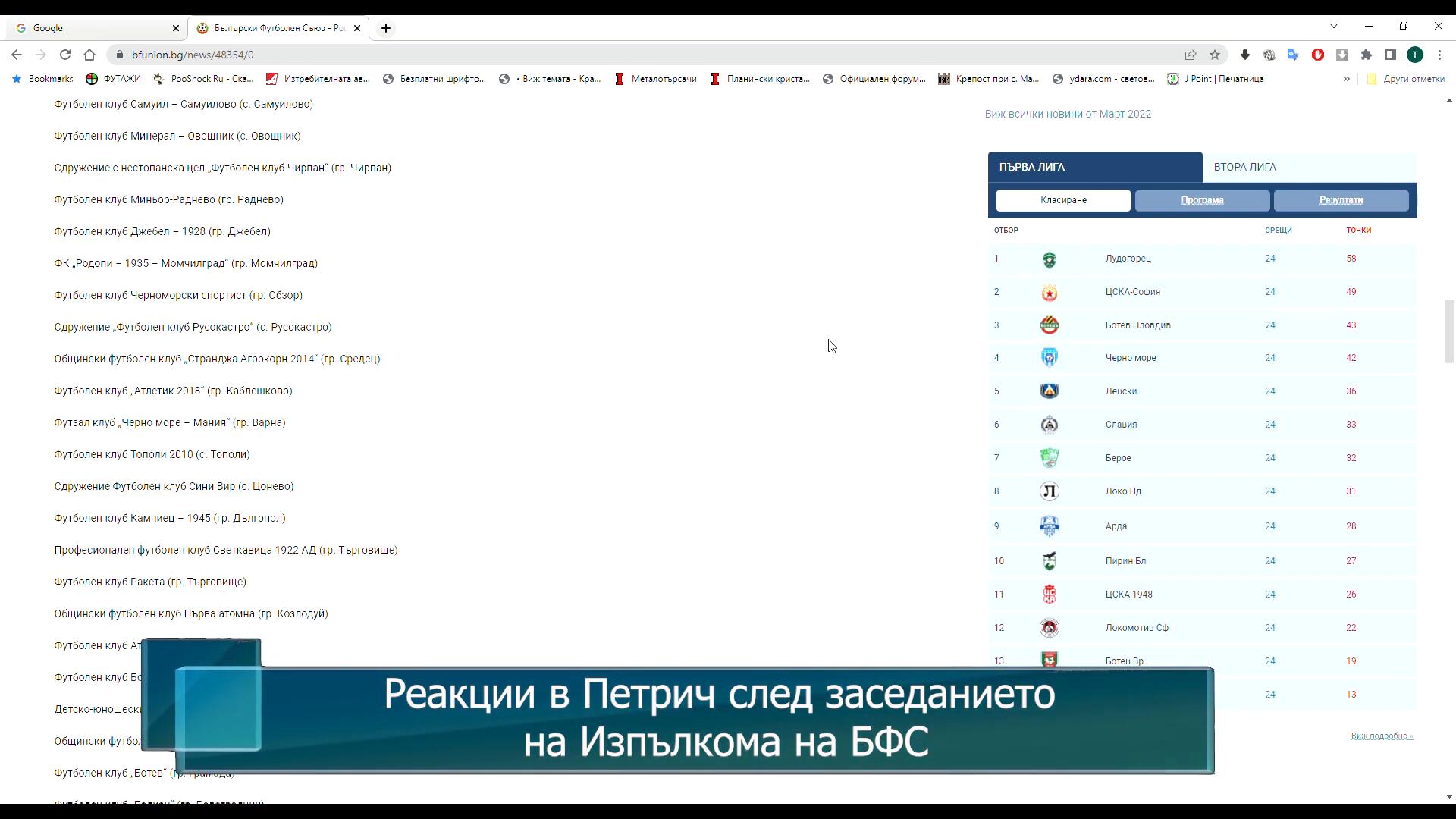Open the Виж подробно link
1456x819 pixels.
click(x=1382, y=736)
